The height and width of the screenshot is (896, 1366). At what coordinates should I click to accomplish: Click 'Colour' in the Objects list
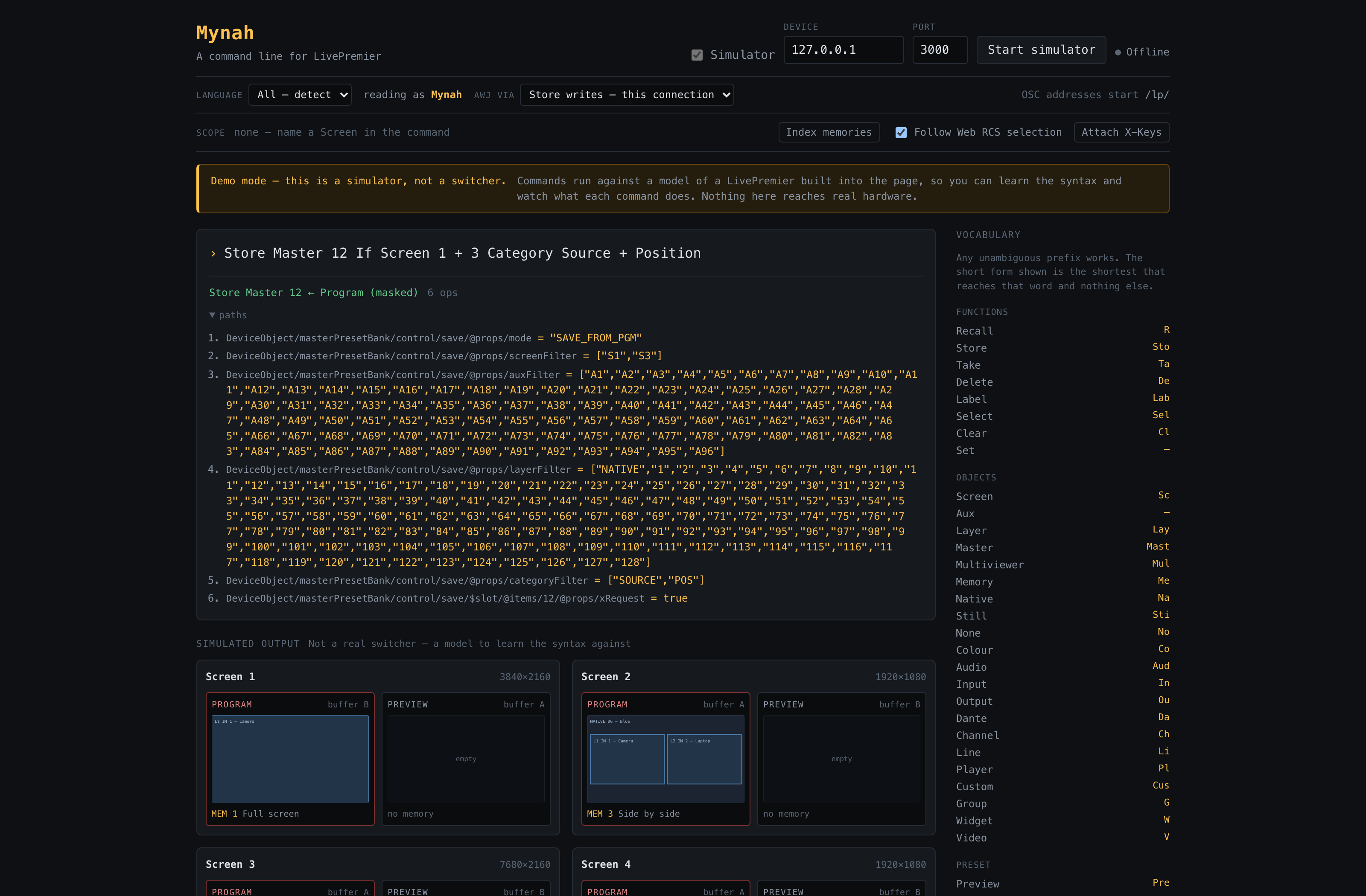[974, 651]
